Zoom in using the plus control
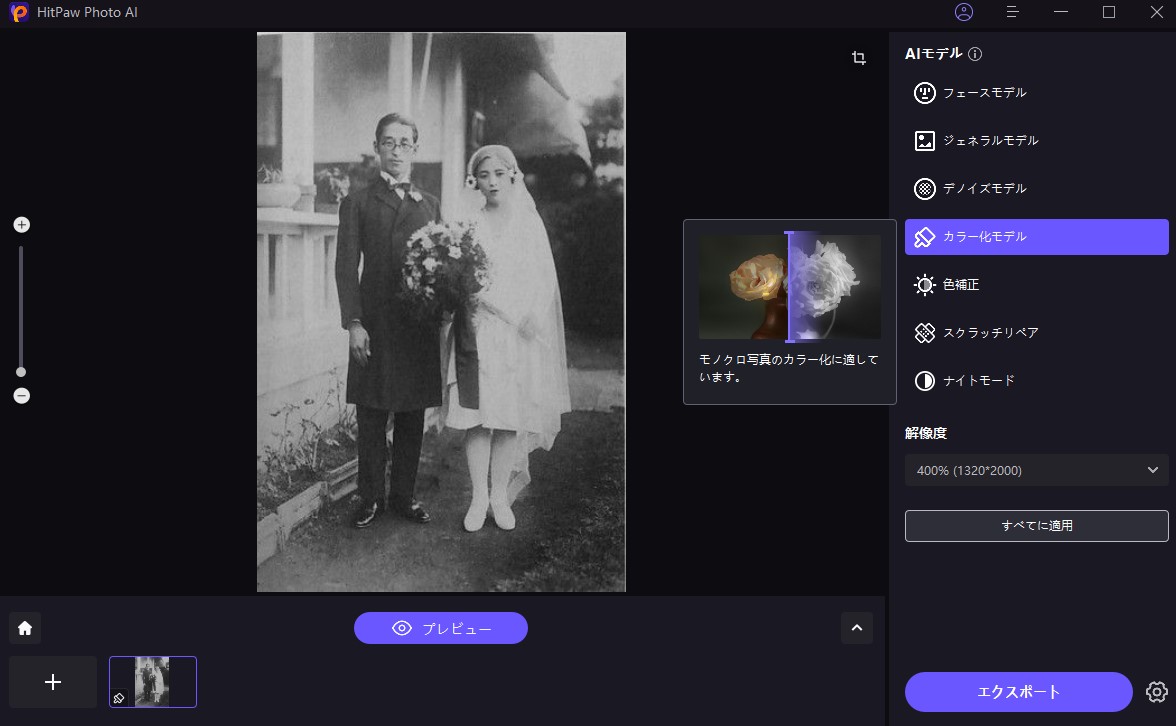This screenshot has width=1176, height=726. (21, 224)
